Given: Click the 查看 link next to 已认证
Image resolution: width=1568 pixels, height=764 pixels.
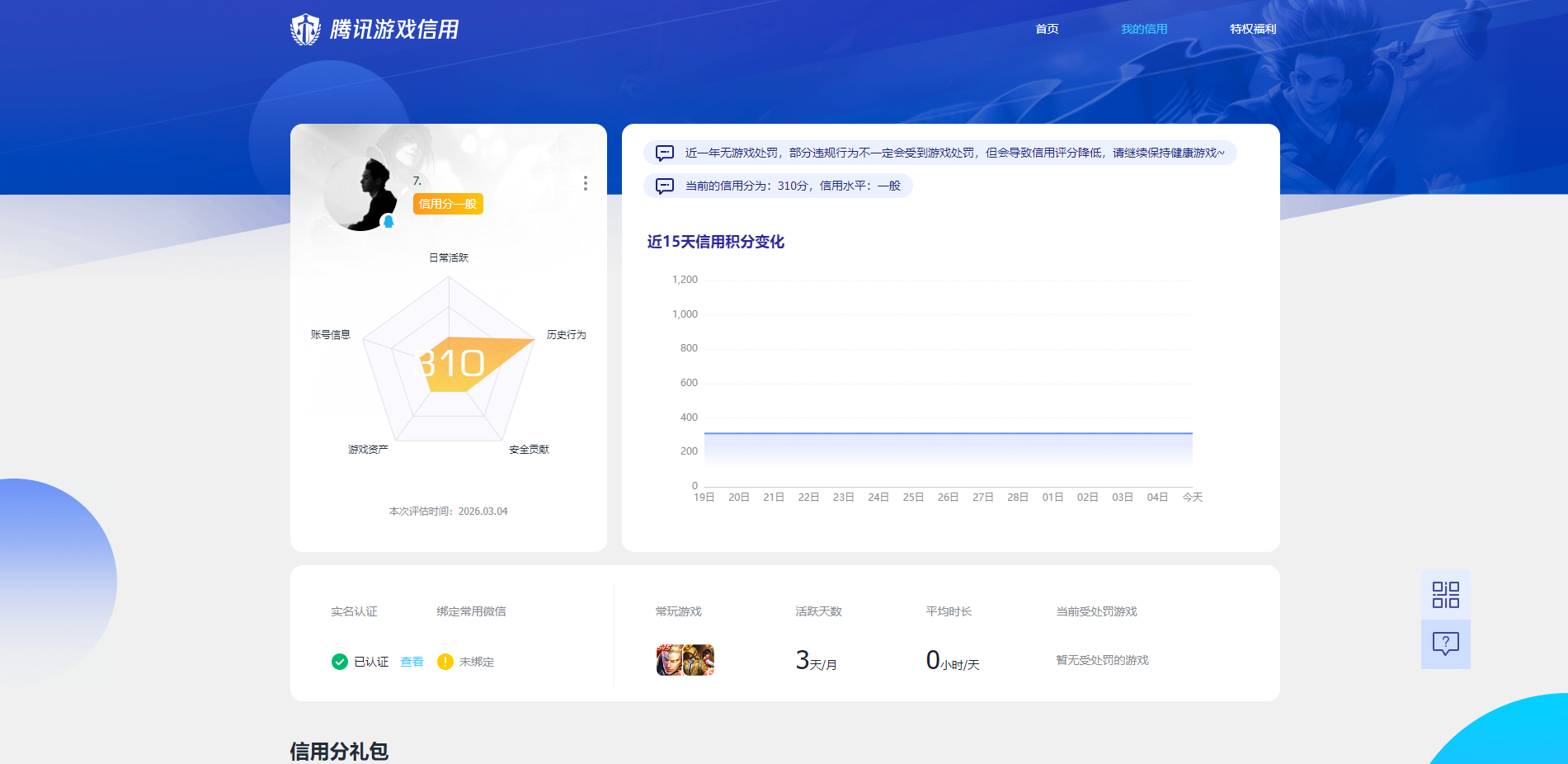Looking at the screenshot, I should [x=412, y=661].
